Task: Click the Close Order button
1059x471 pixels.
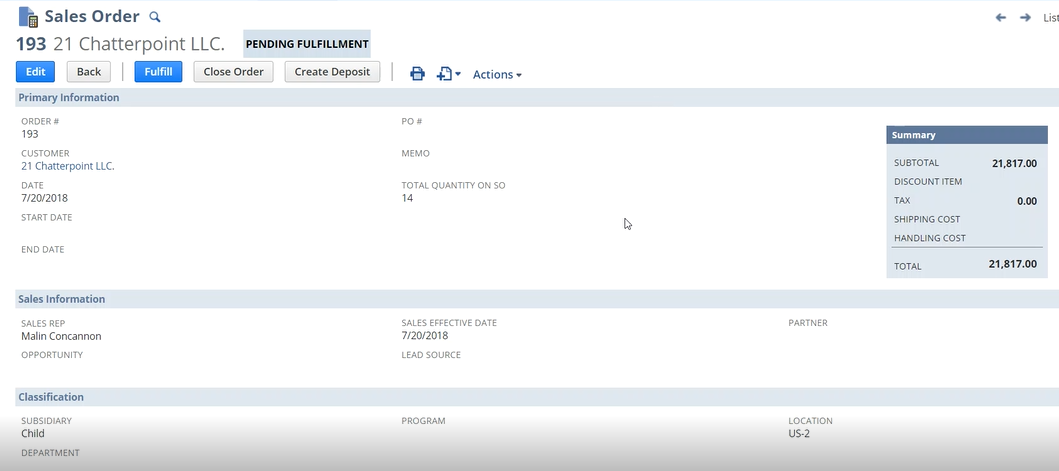Action: [x=233, y=72]
